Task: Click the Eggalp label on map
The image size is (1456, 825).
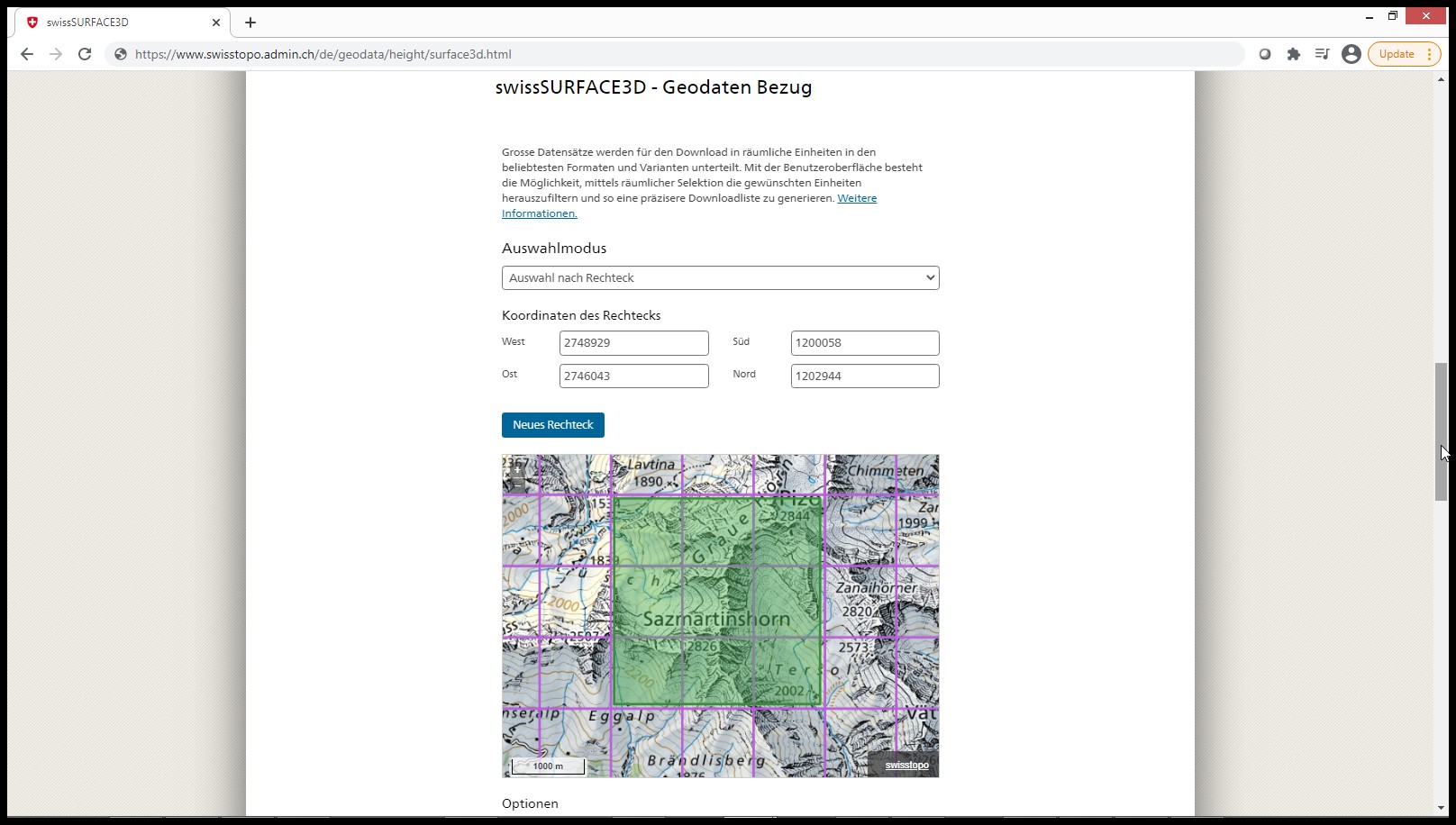Action: click(x=622, y=716)
